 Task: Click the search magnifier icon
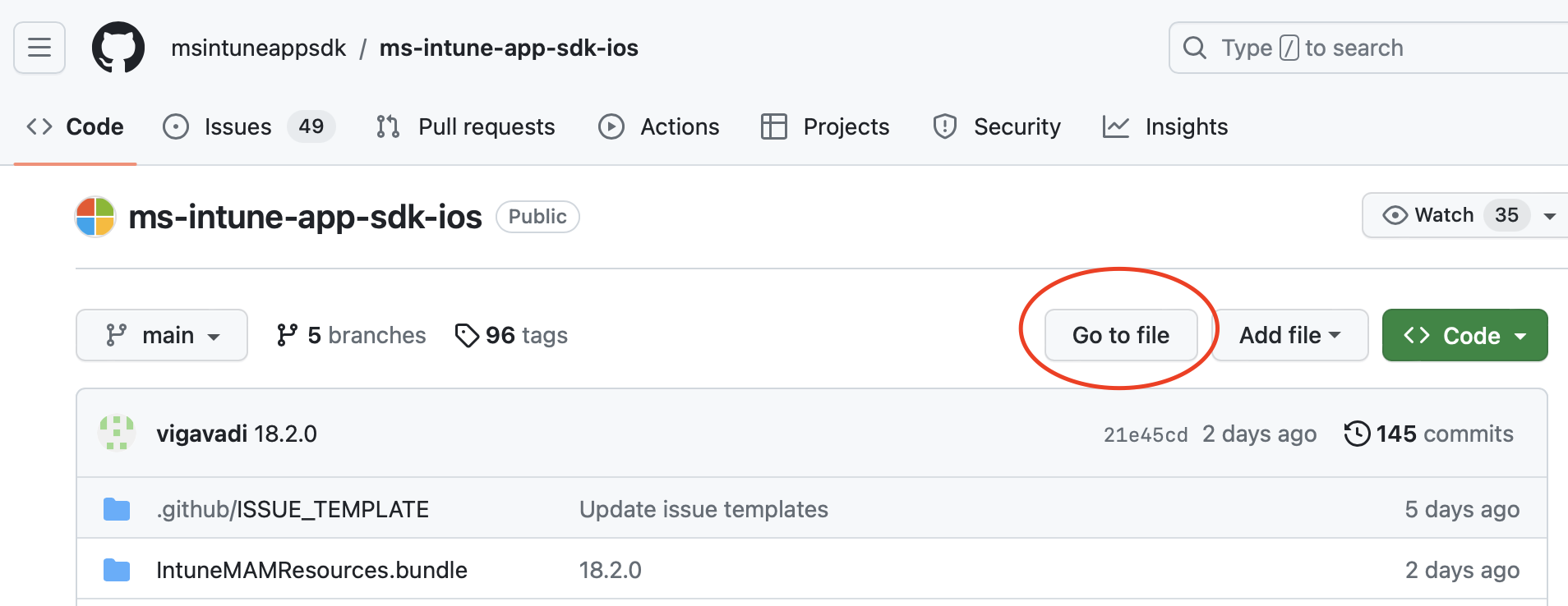1195,47
